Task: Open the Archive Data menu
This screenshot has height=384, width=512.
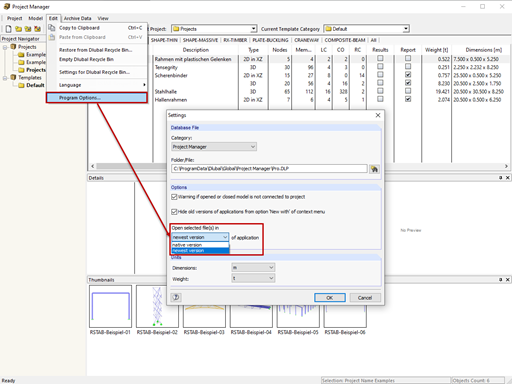Action: 77,18
